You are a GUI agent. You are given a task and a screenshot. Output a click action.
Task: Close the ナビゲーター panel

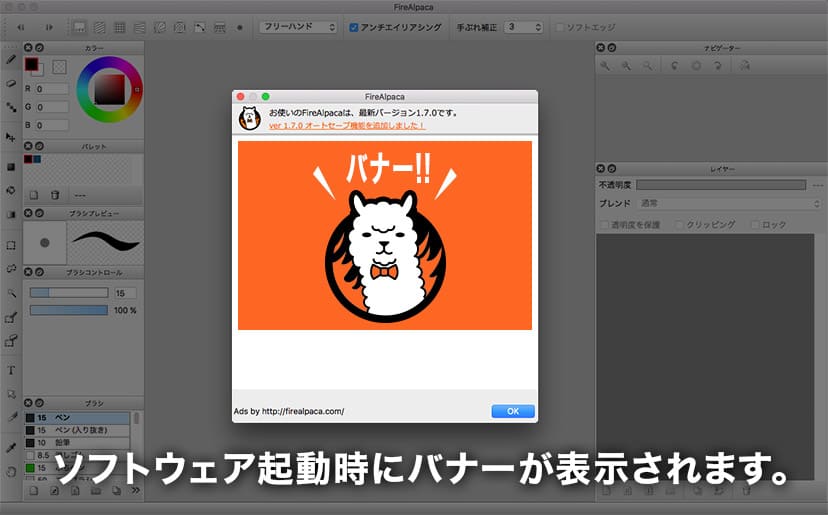pyautogui.click(x=601, y=48)
